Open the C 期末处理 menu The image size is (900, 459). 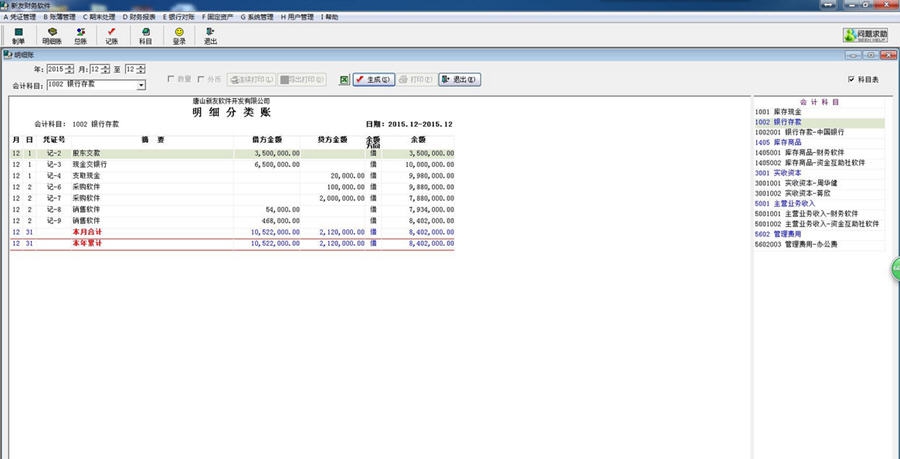[x=99, y=17]
